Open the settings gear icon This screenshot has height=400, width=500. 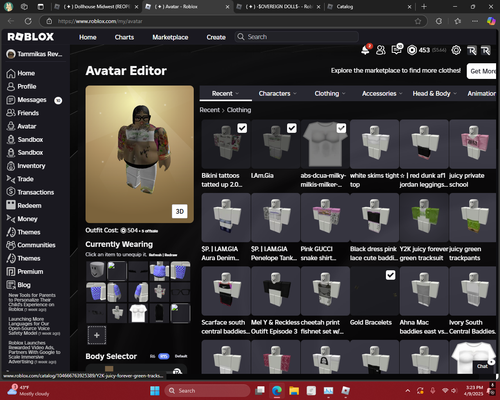[456, 50]
